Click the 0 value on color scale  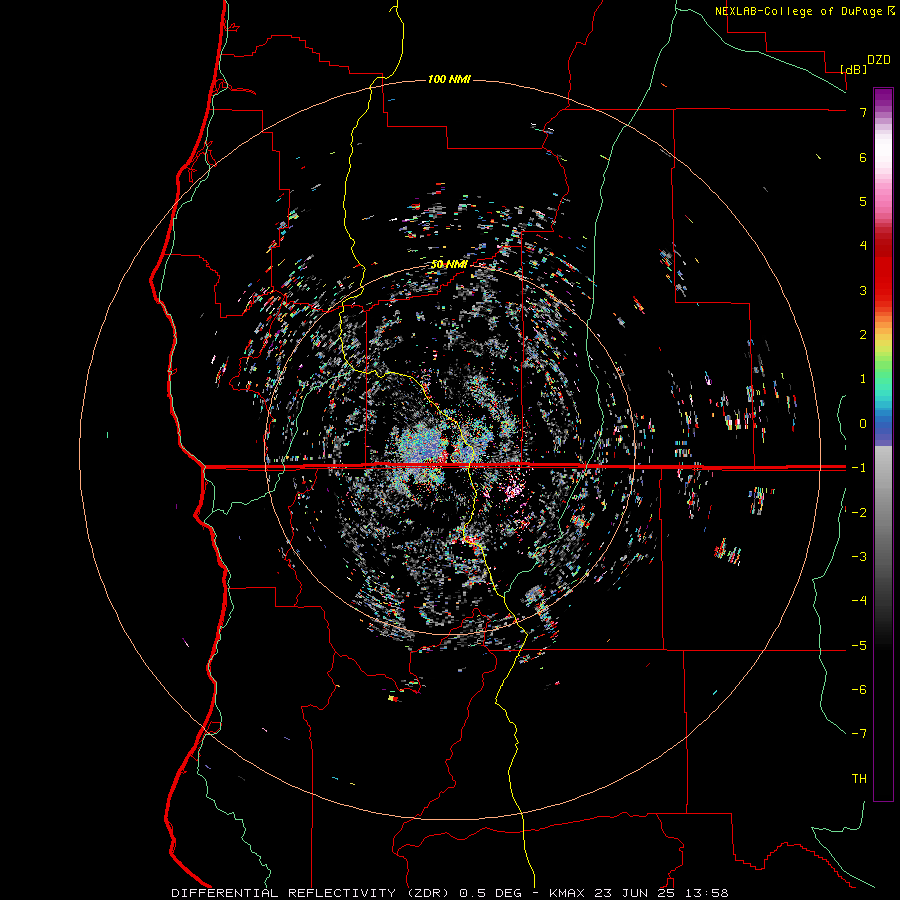863,424
